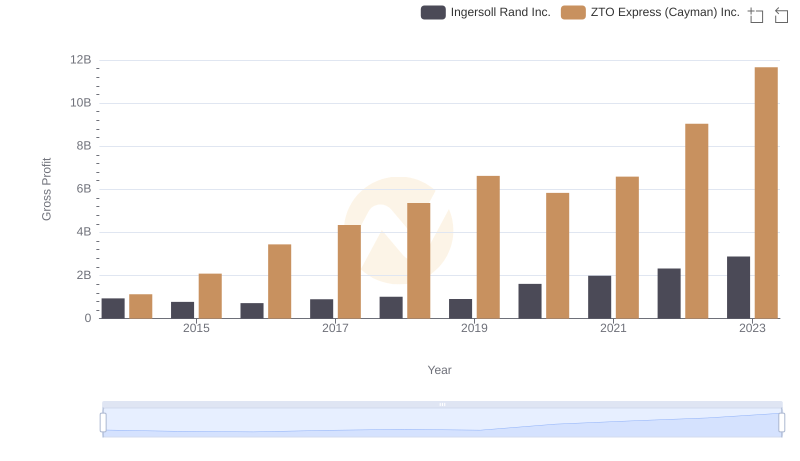
Task: Click the Gross Profit axis title
Action: click(46, 189)
